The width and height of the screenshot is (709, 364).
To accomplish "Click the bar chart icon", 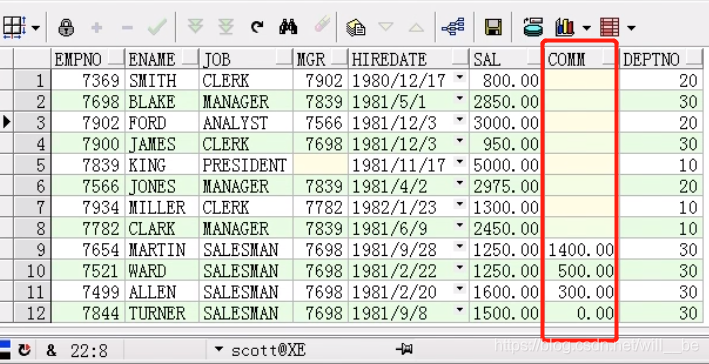I will [565, 27].
